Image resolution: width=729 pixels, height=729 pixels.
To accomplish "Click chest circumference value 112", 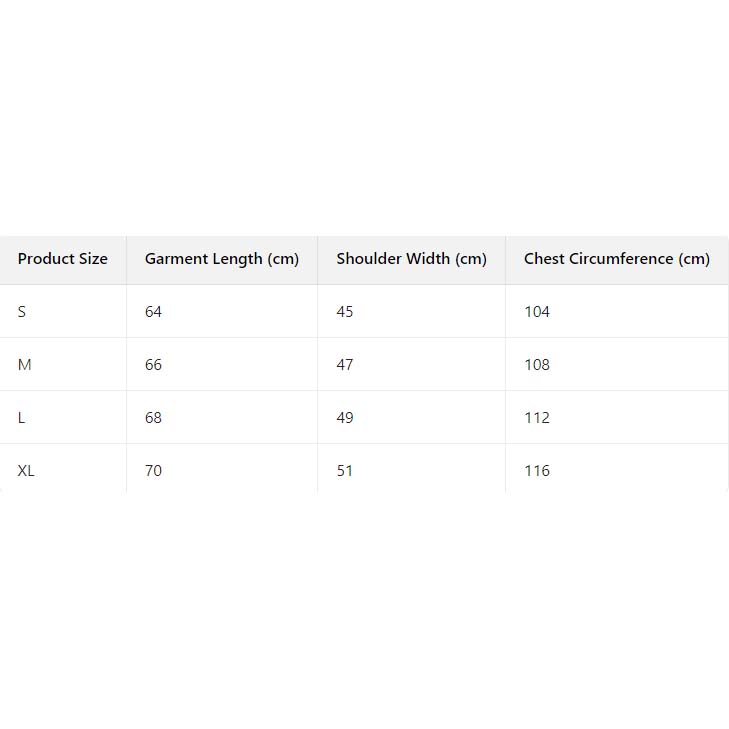I will click(x=537, y=418).
